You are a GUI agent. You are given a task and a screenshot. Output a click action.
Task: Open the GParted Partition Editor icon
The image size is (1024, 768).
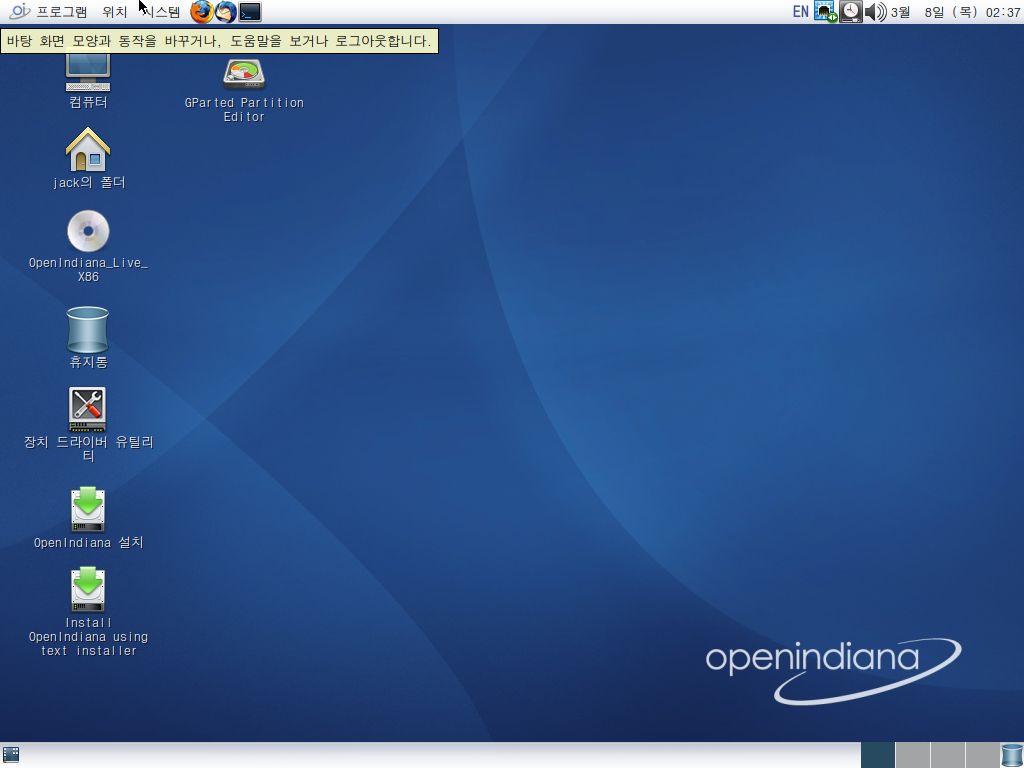[244, 76]
